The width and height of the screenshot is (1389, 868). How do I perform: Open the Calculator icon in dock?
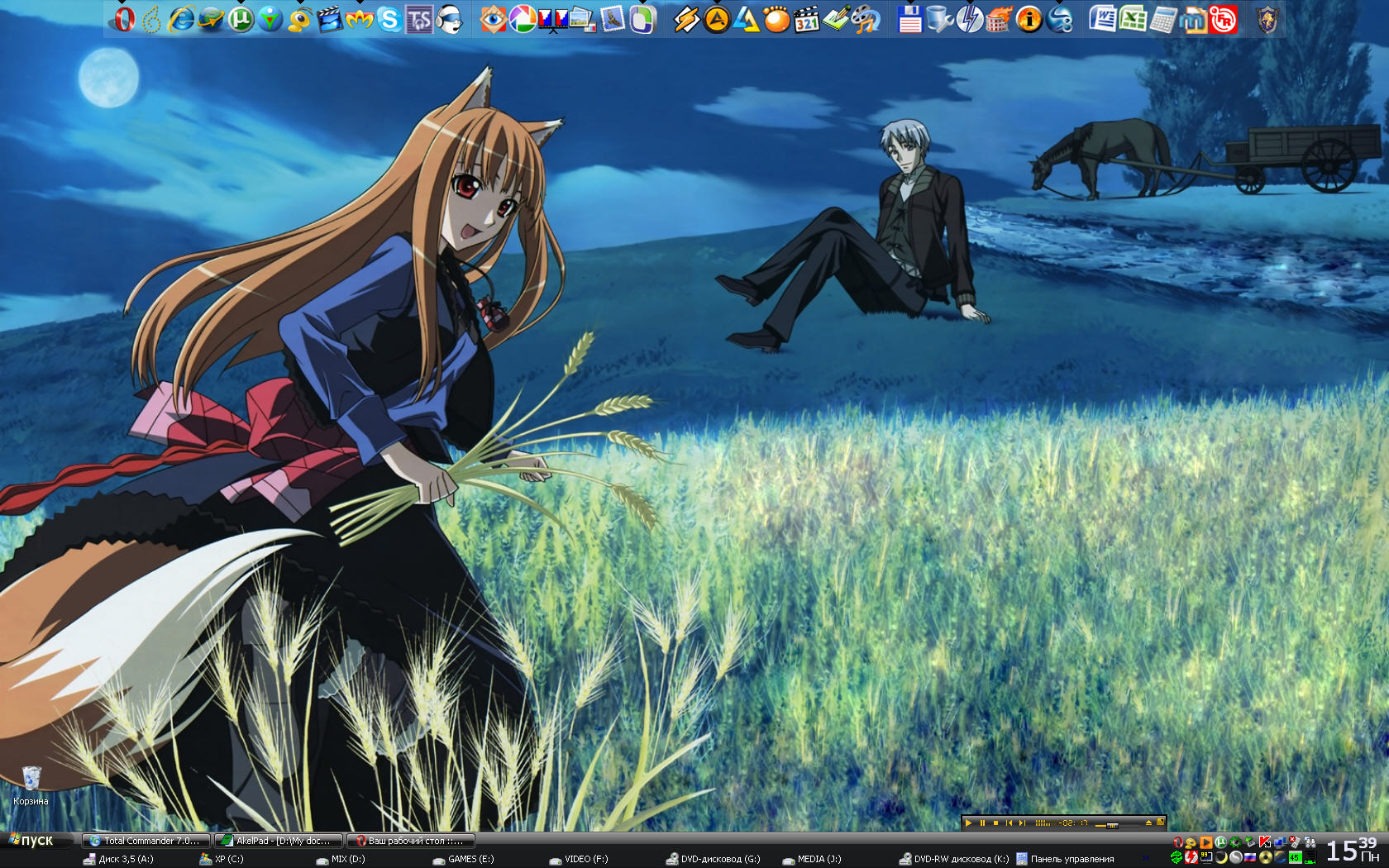pyautogui.click(x=1162, y=18)
